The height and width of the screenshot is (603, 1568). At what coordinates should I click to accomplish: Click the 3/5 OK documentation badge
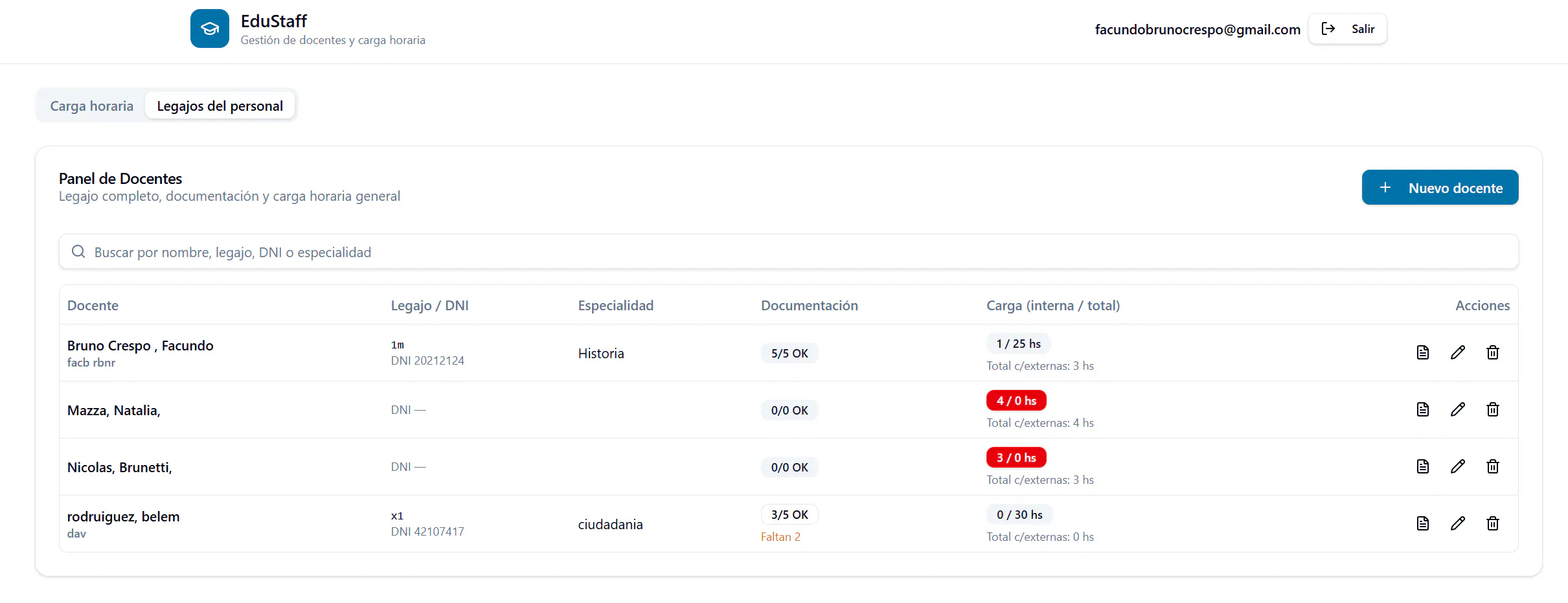point(790,514)
